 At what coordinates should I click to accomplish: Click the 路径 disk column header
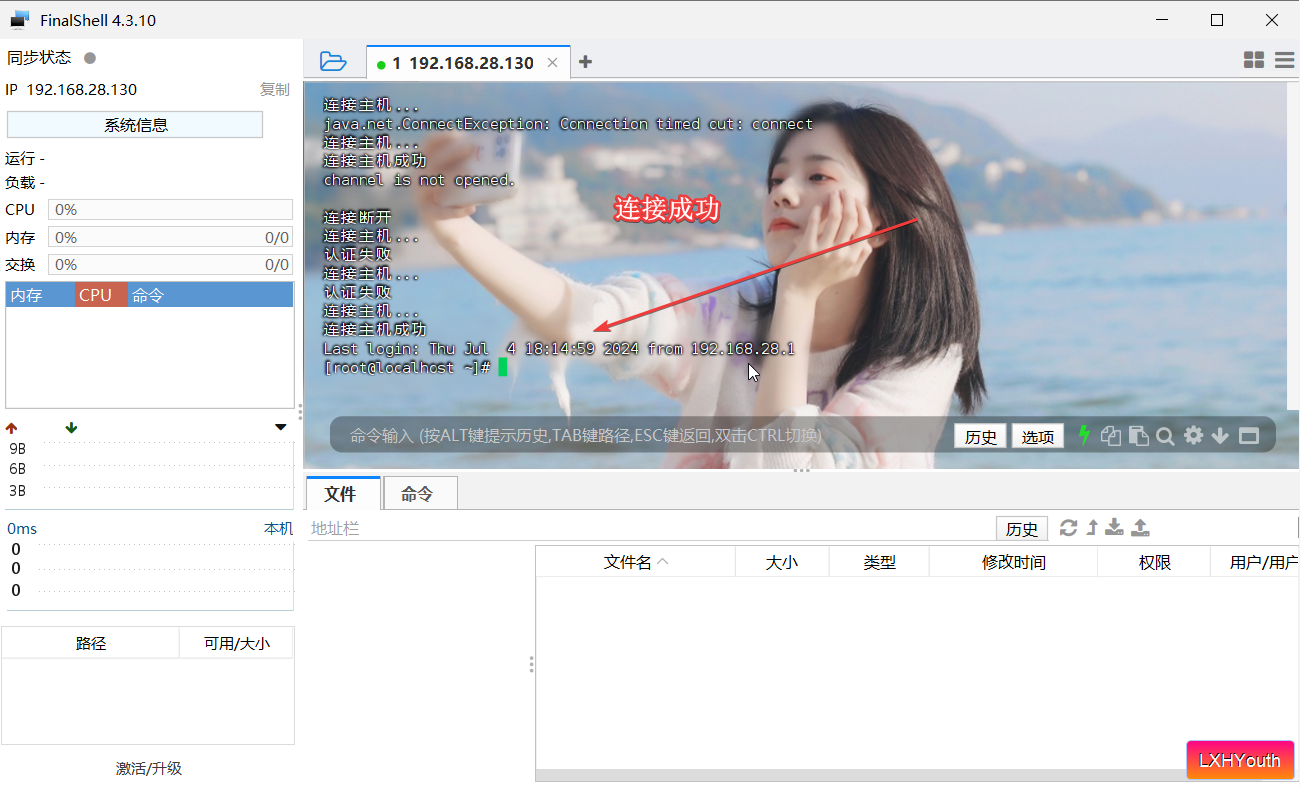pyautogui.click(x=90, y=643)
